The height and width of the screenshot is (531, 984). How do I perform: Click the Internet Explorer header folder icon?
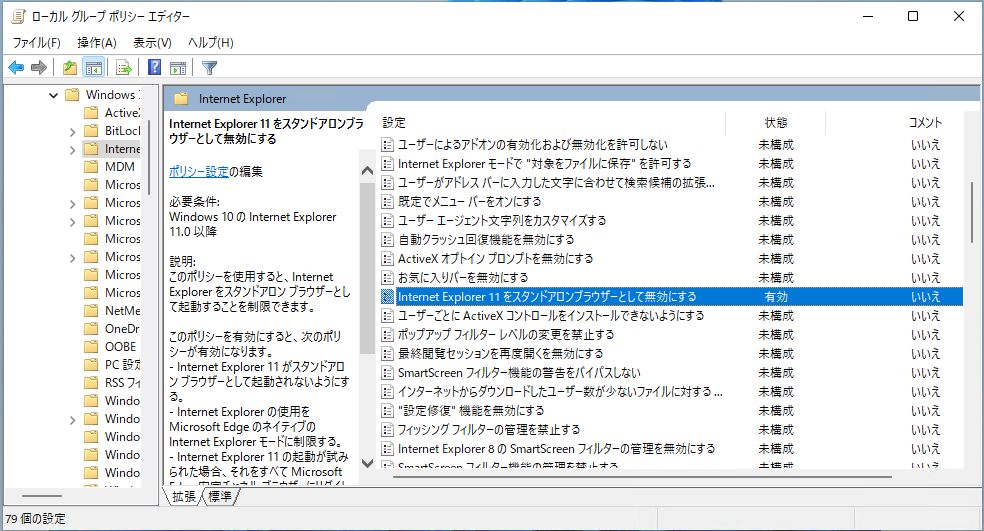click(181, 99)
